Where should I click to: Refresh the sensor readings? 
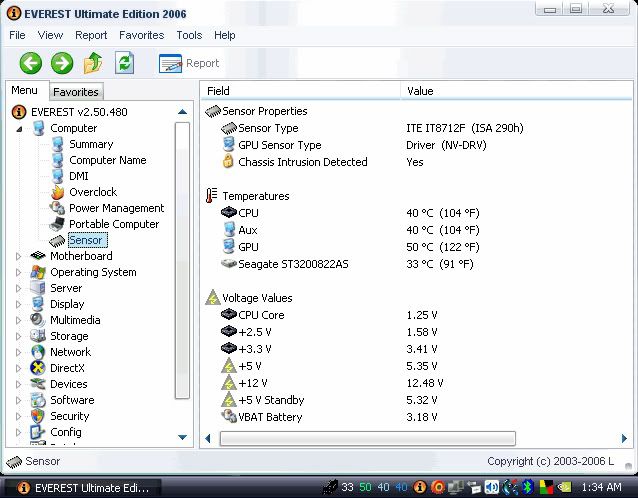[x=124, y=63]
